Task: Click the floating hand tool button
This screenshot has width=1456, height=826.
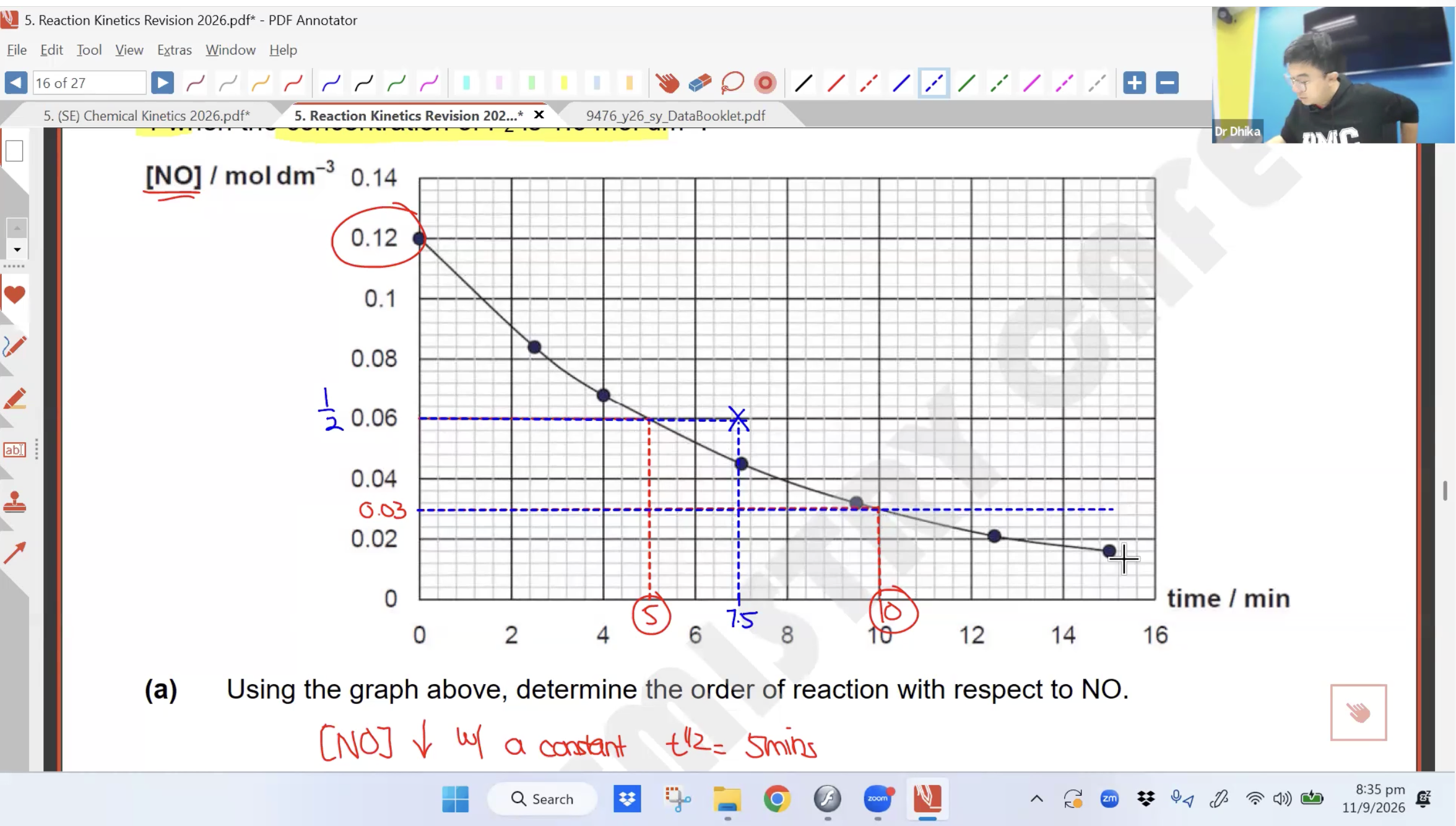Action: point(1358,712)
